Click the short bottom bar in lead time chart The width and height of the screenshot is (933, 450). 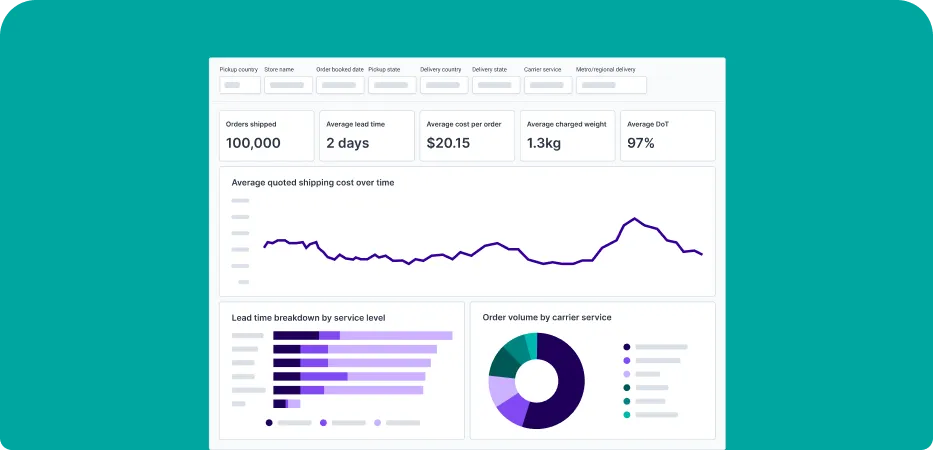click(286, 404)
